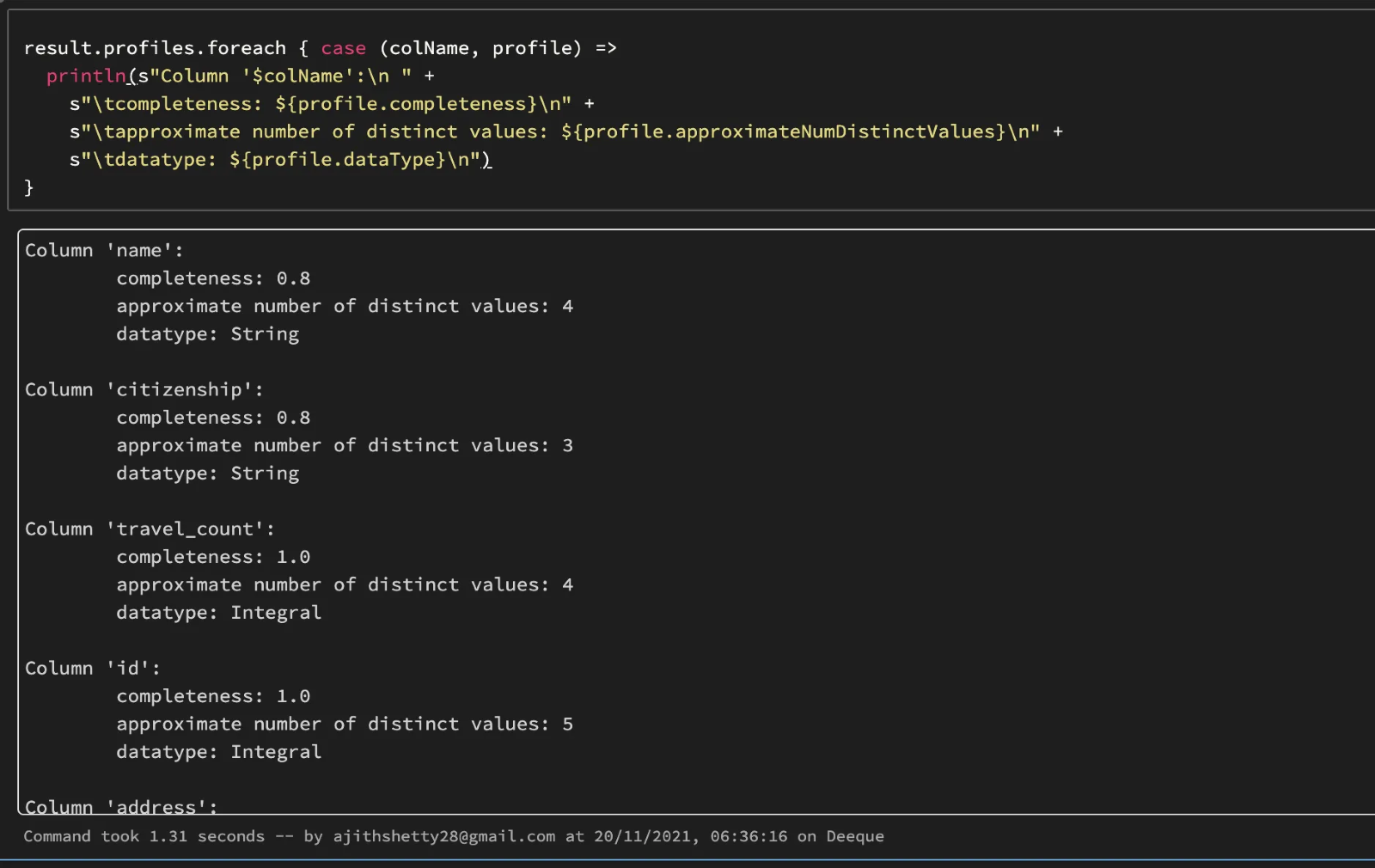1375x868 pixels.
Task: Select Column 'name' header in the output
Action: (x=103, y=250)
